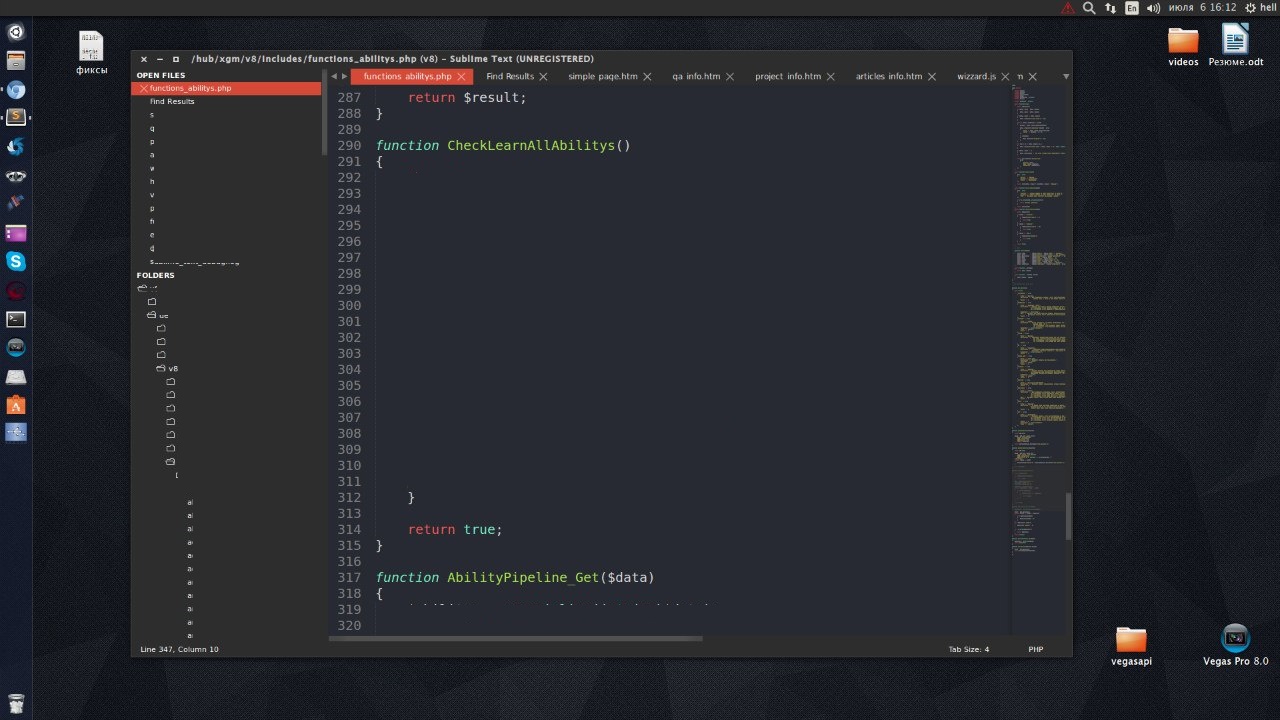Open the Skype icon in the dock

point(16,262)
